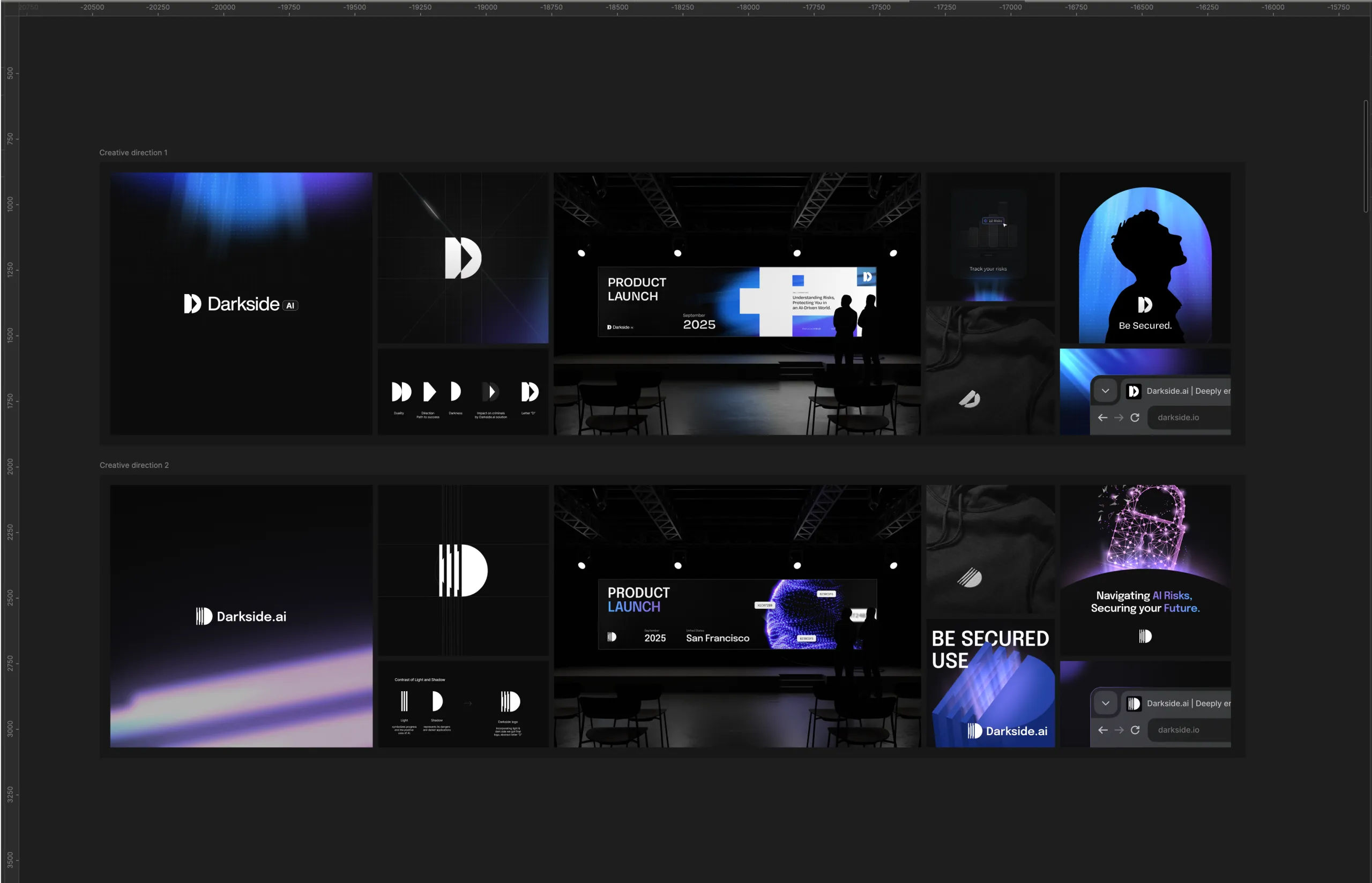The height and width of the screenshot is (883, 1372).
Task: Select the embroidered logo on Creative direction 1 hoodie
Action: [970, 399]
